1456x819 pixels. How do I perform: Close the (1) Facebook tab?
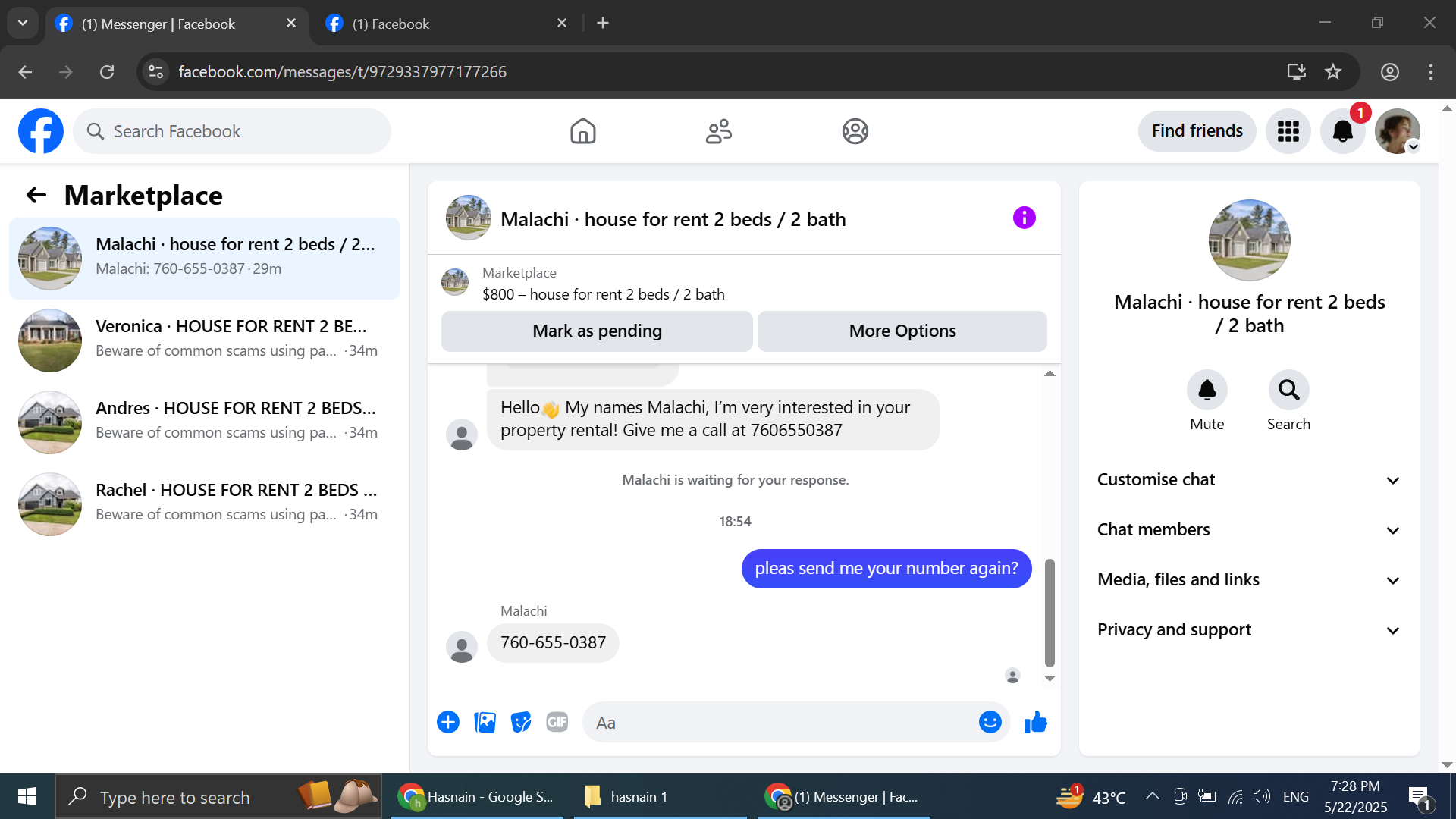tap(561, 24)
